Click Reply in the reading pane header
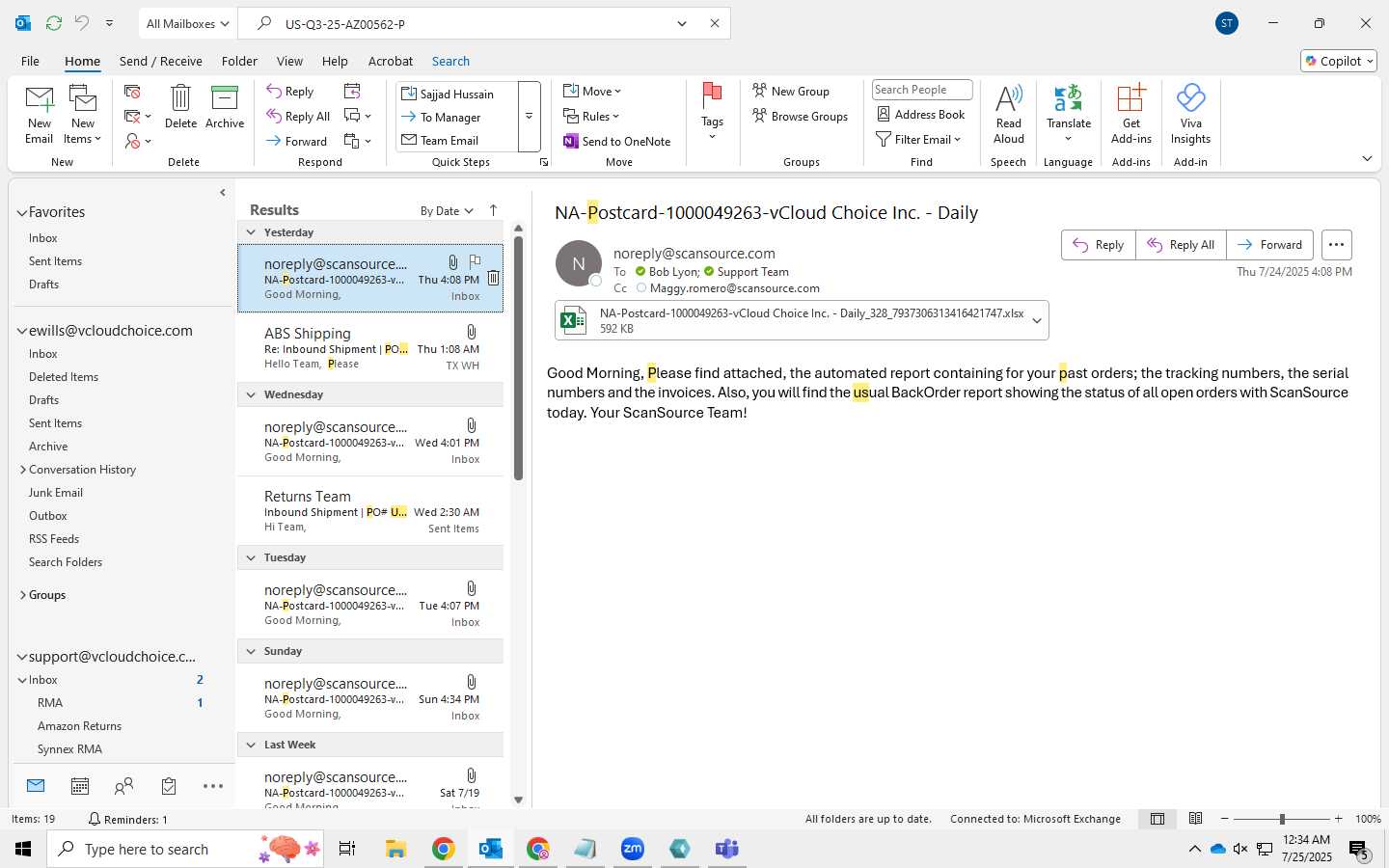The image size is (1389, 868). [1099, 245]
